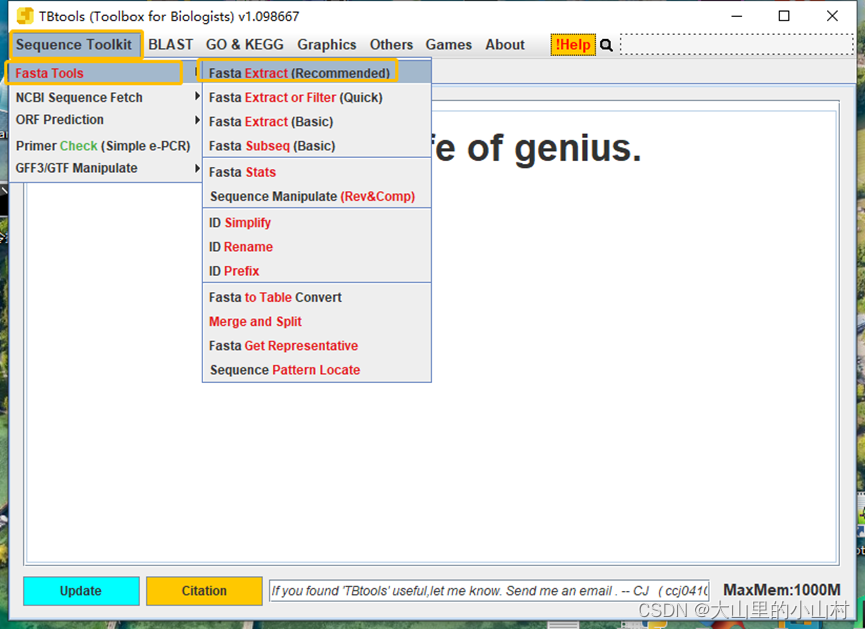Expand ORF Prediction submenu
The height and width of the screenshot is (629, 865).
click(x=106, y=120)
